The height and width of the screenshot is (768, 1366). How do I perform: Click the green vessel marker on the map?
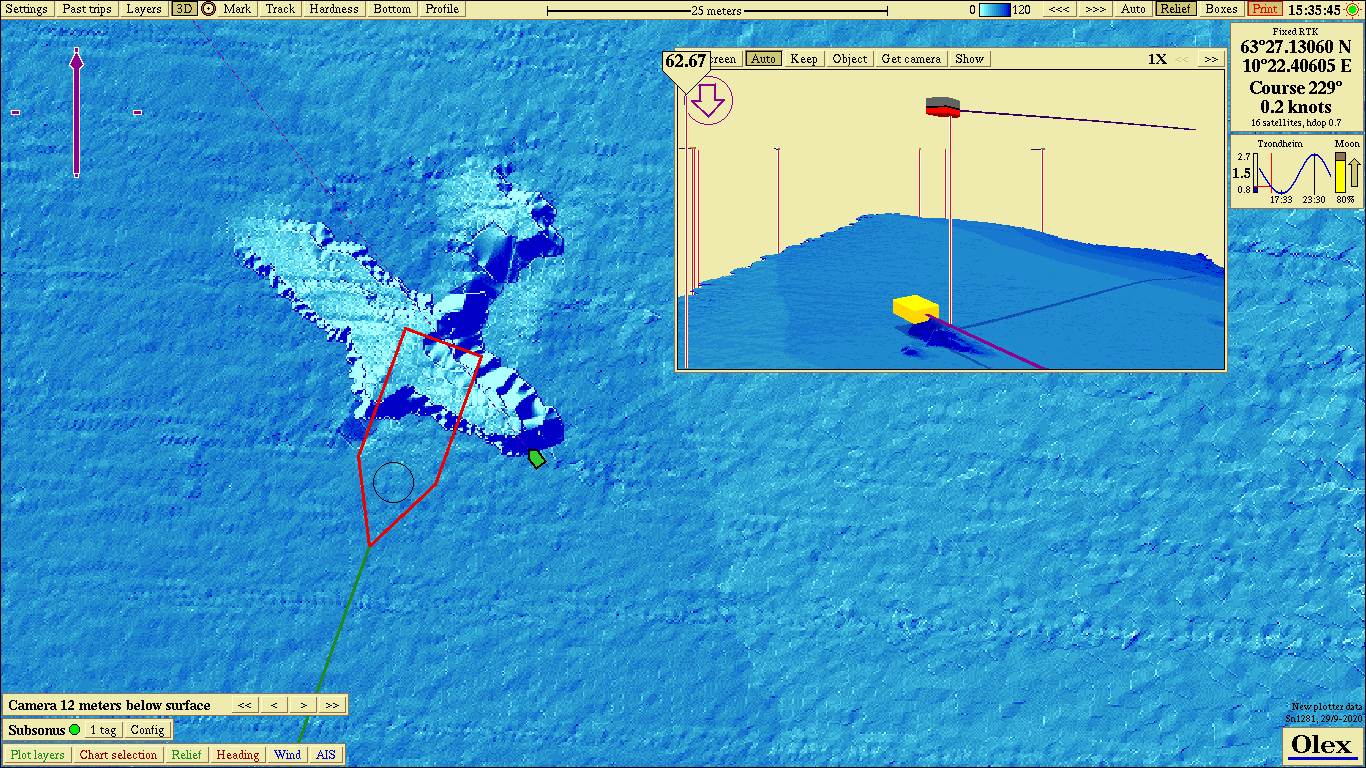pyautogui.click(x=537, y=458)
